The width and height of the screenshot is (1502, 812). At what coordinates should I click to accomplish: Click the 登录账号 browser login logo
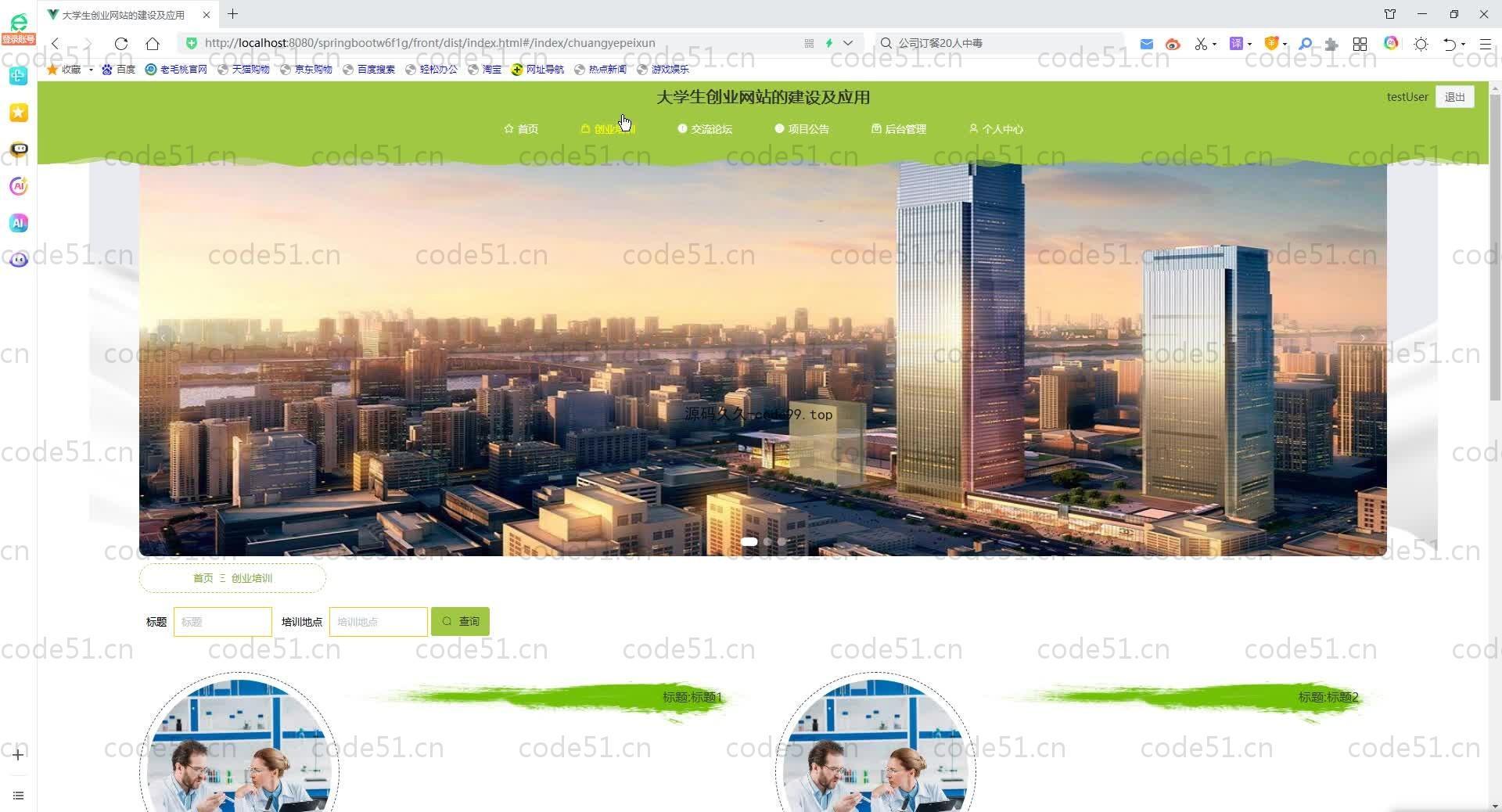(x=19, y=29)
